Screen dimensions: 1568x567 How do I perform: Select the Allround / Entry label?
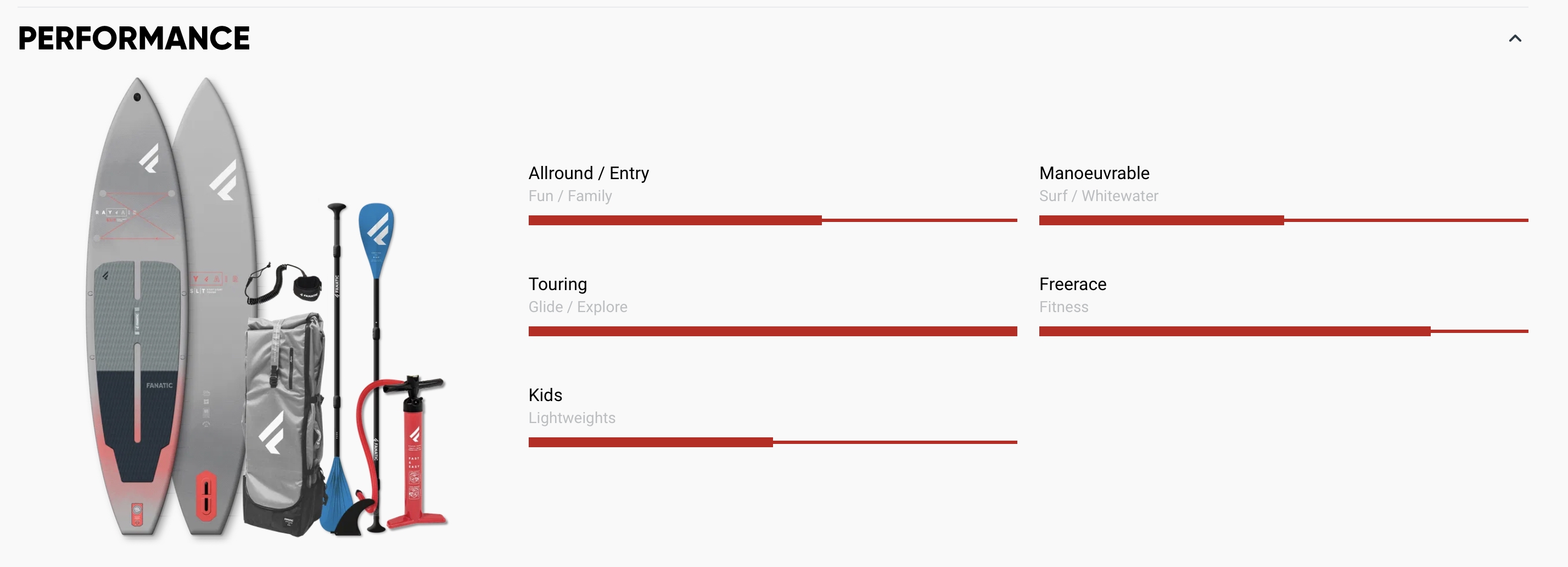pos(589,173)
